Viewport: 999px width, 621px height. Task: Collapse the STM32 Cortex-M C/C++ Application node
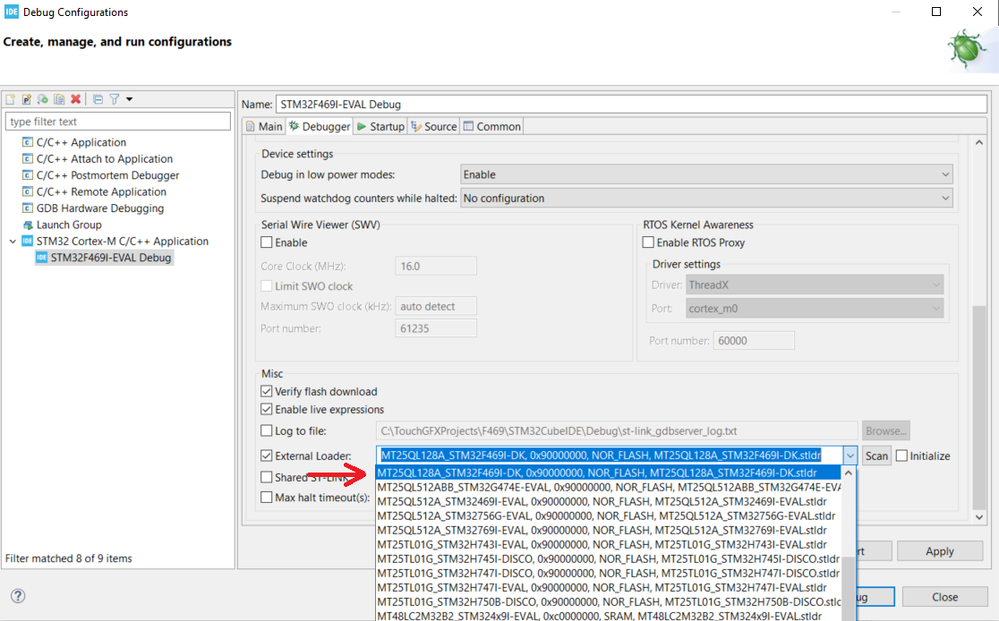pyautogui.click(x=13, y=241)
